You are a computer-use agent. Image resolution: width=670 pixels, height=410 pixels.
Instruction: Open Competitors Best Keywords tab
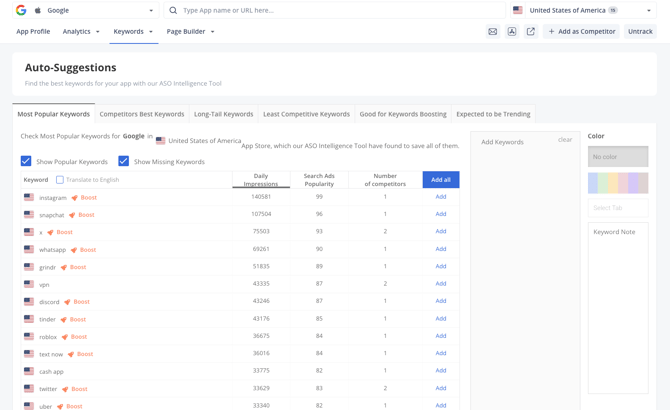(142, 114)
